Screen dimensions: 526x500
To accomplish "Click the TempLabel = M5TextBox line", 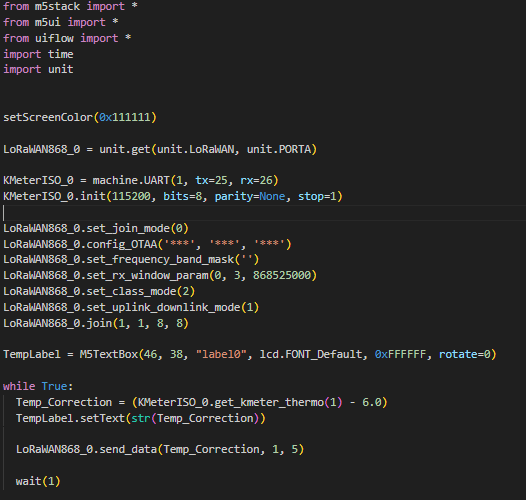I will 250,354.
